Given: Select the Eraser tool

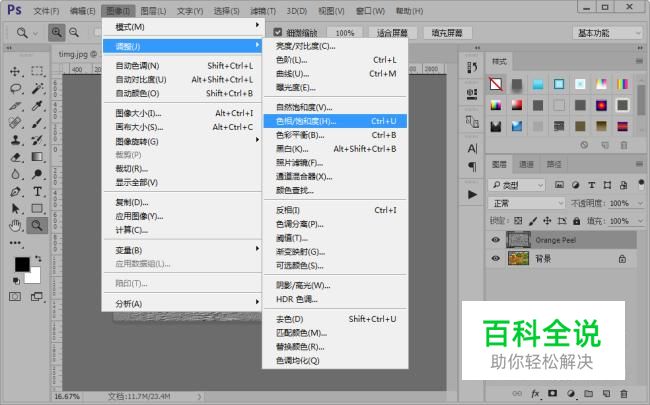Looking at the screenshot, I should (x=15, y=157).
